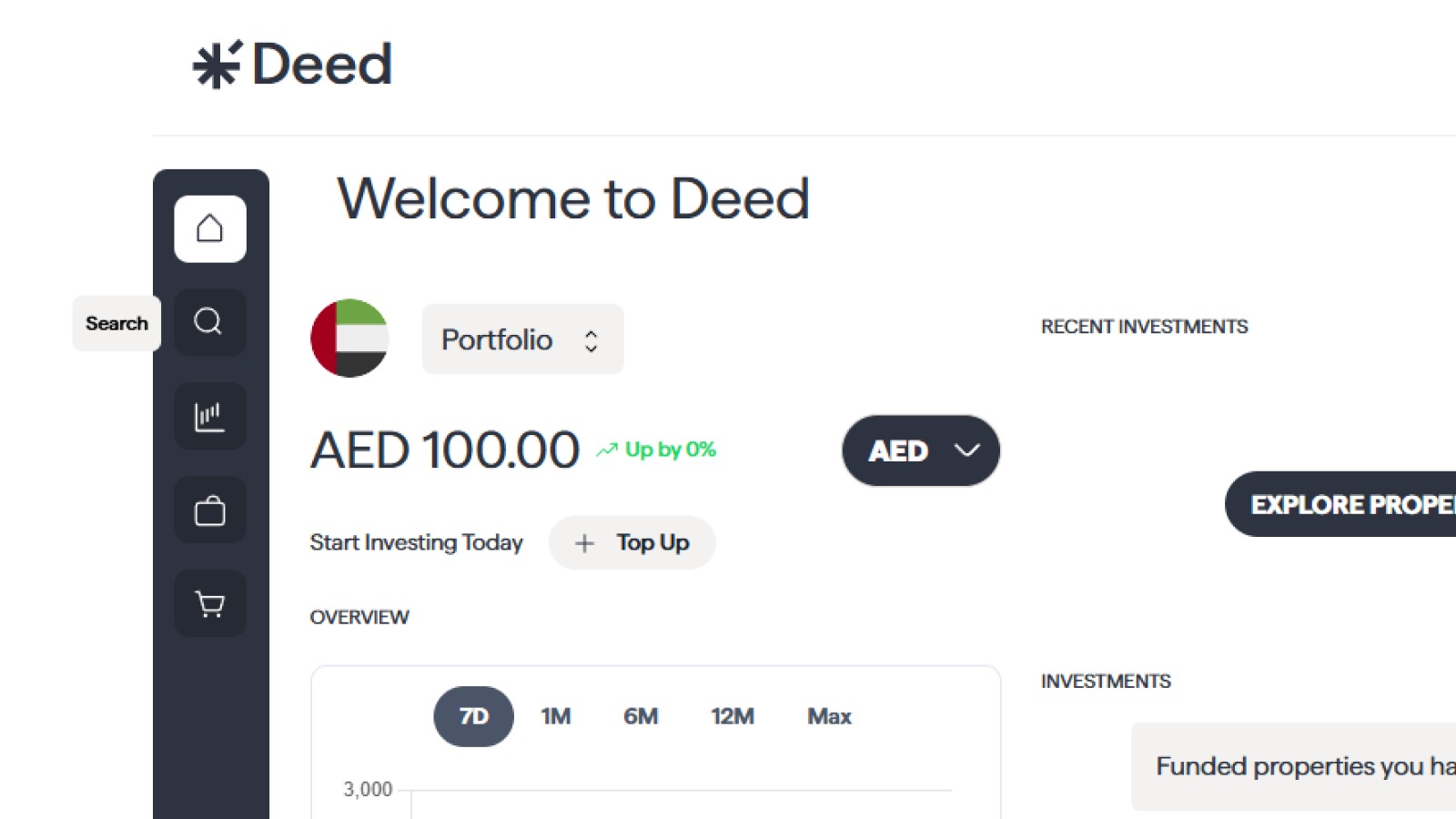Click the Up by 0% indicator

(x=657, y=448)
